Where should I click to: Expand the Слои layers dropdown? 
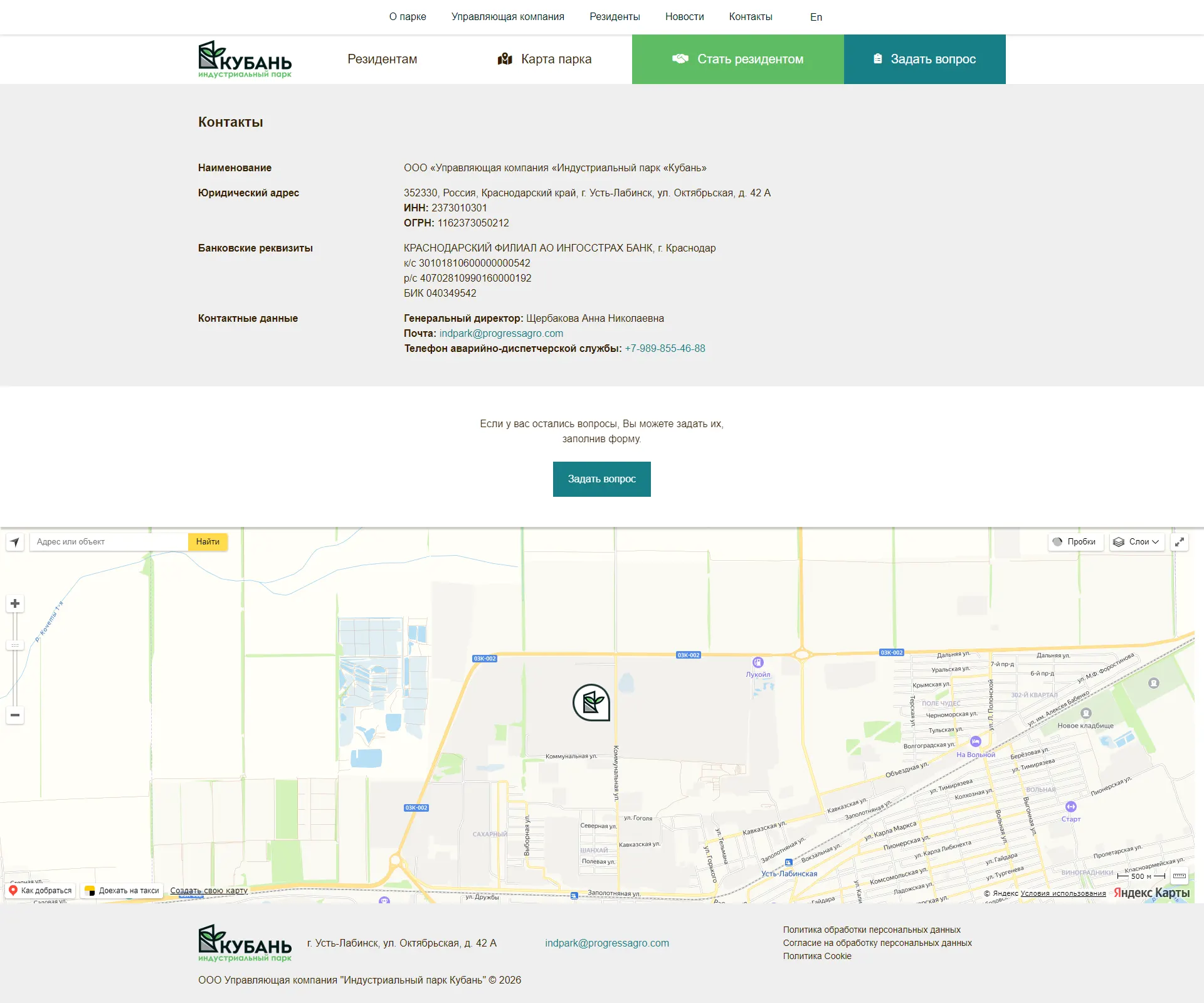tap(1137, 542)
